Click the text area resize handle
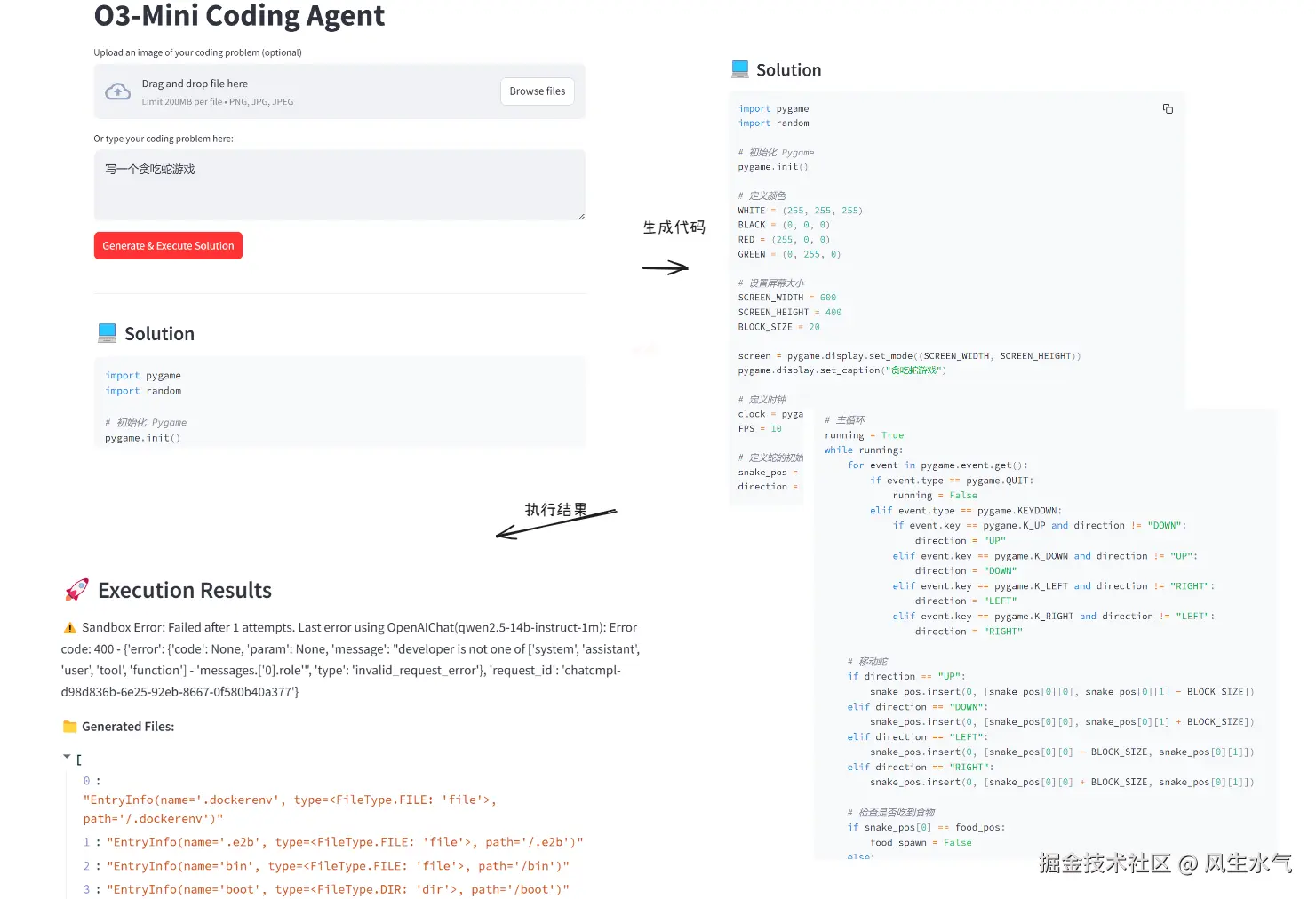Image resolution: width=1316 pixels, height=899 pixels. click(581, 216)
